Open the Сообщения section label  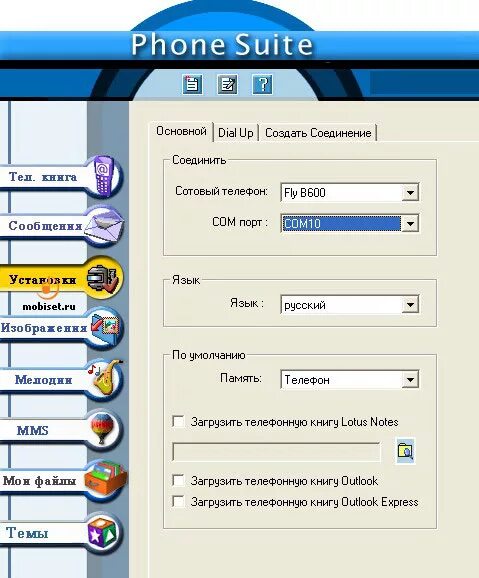click(x=45, y=226)
